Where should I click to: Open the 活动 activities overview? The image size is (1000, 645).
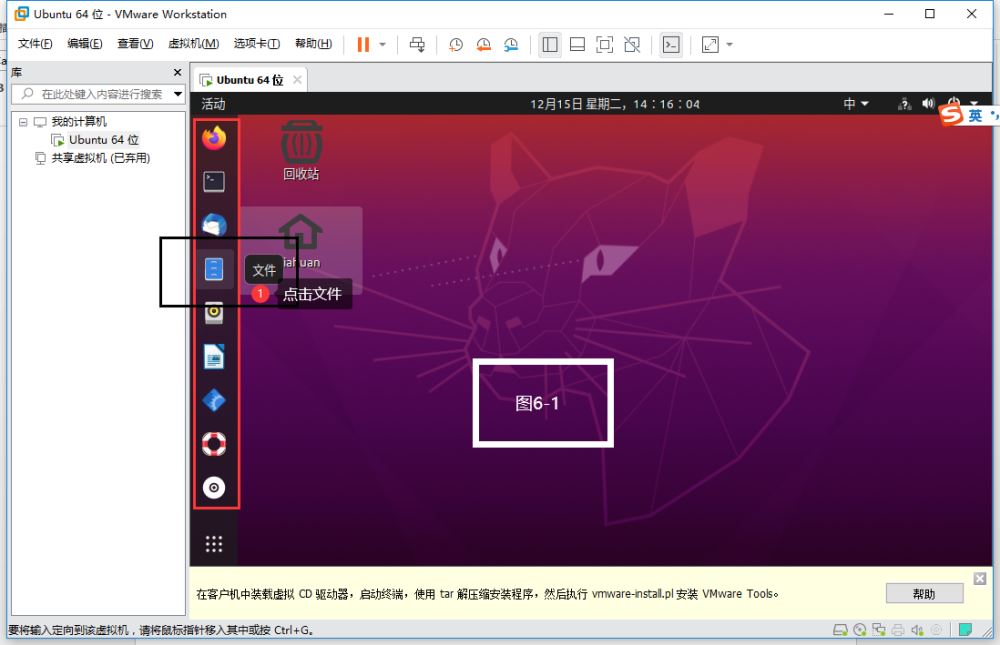pos(213,104)
